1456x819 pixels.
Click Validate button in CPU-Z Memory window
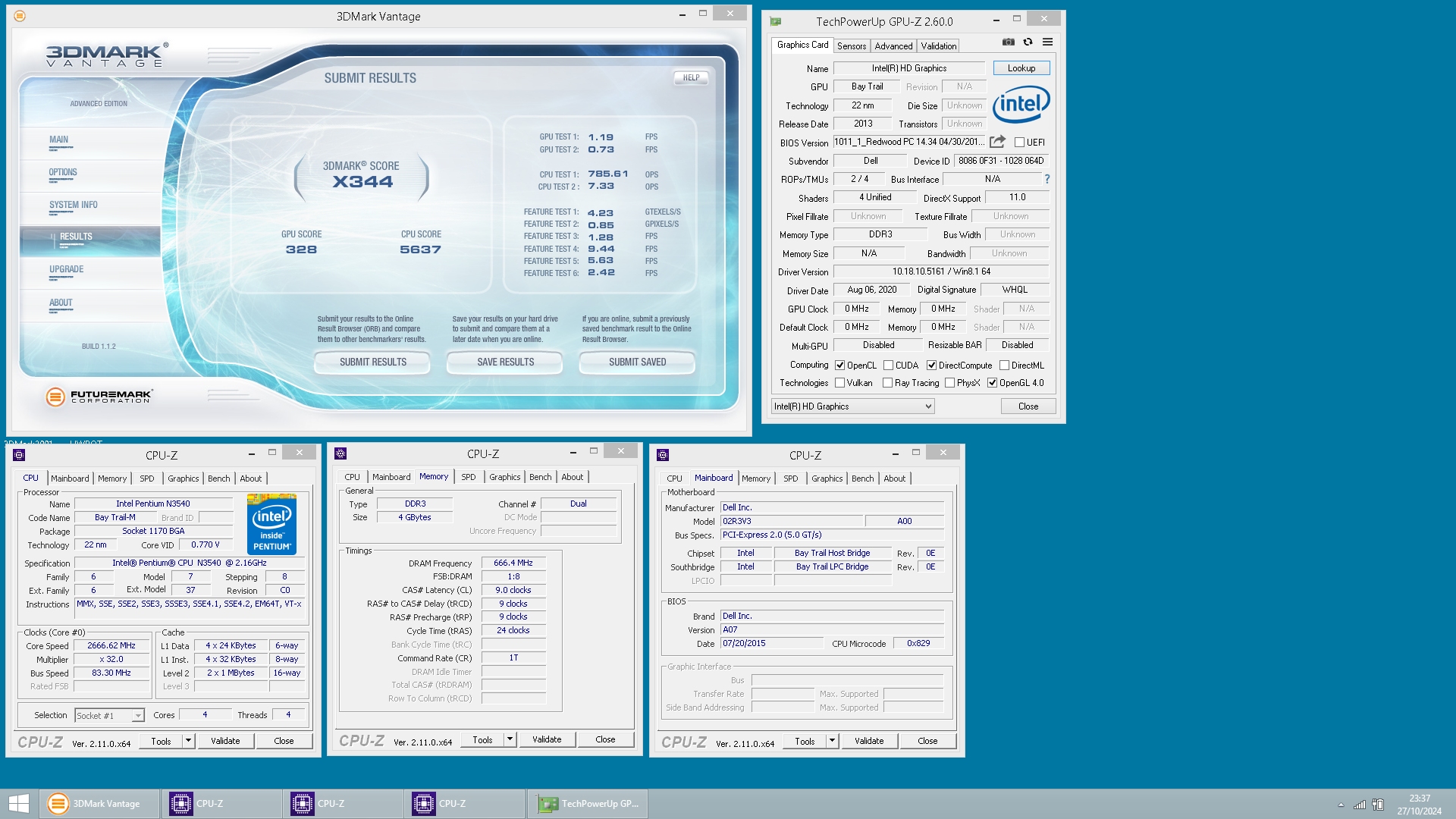point(547,739)
